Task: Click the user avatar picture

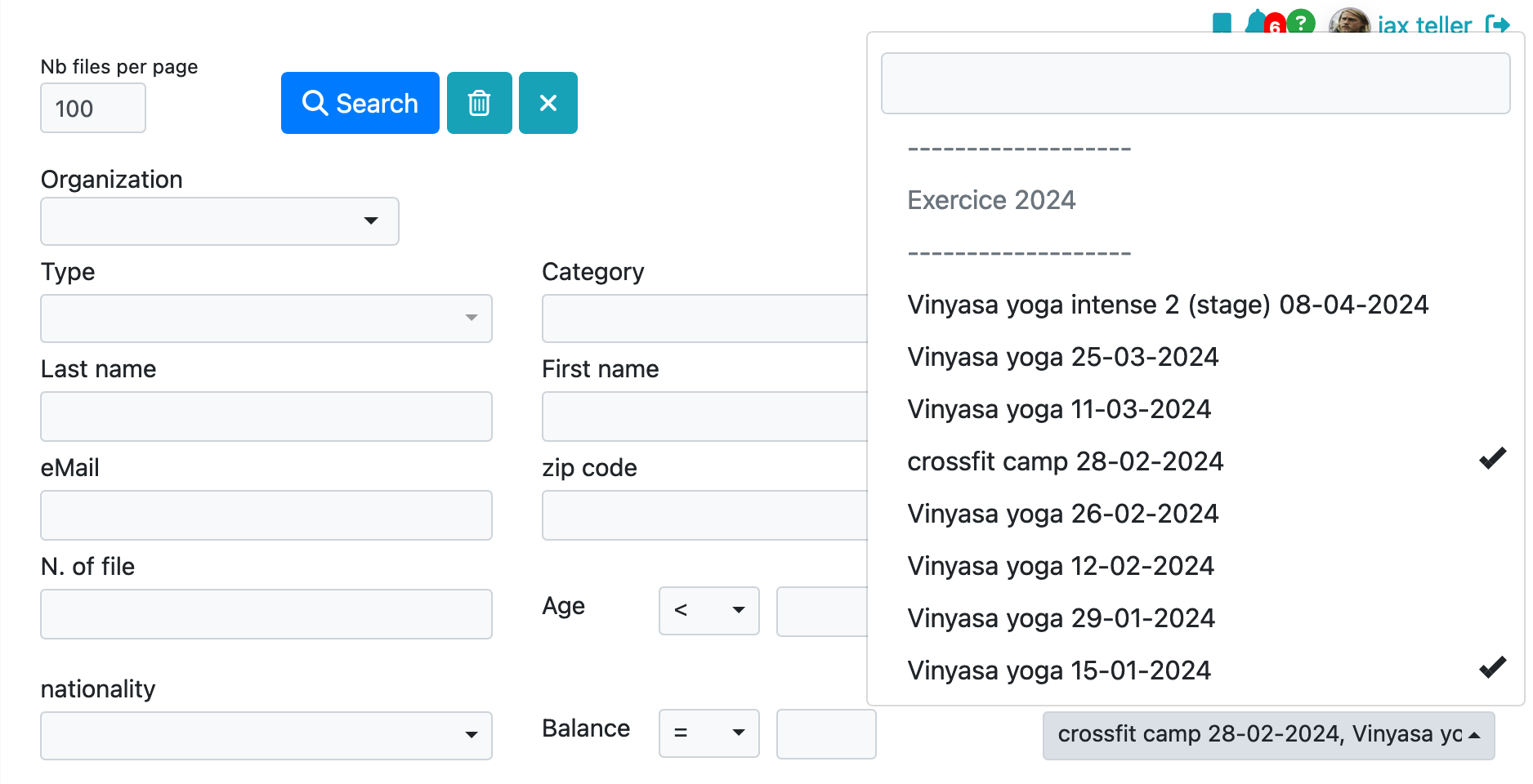Action: pos(1348,23)
